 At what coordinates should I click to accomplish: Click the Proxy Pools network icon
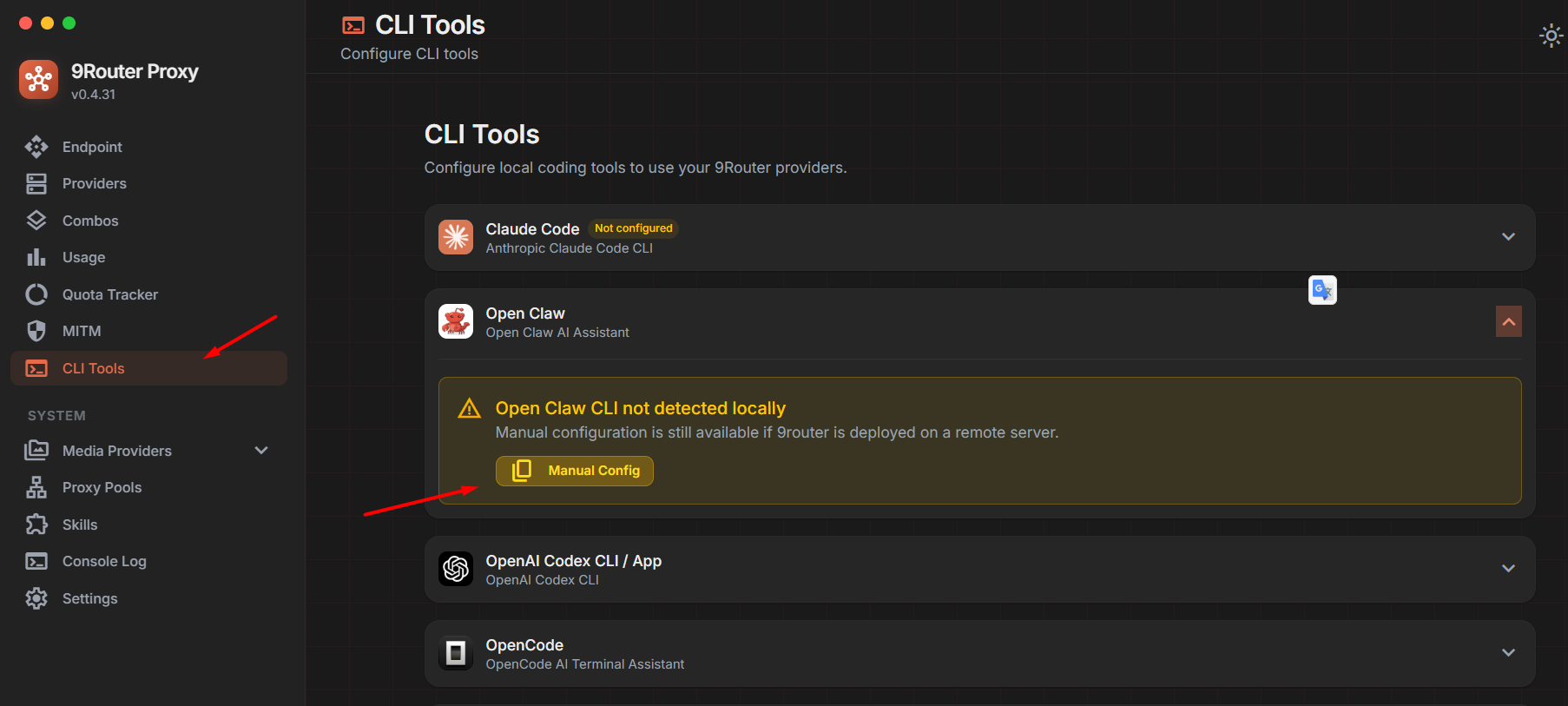(36, 487)
